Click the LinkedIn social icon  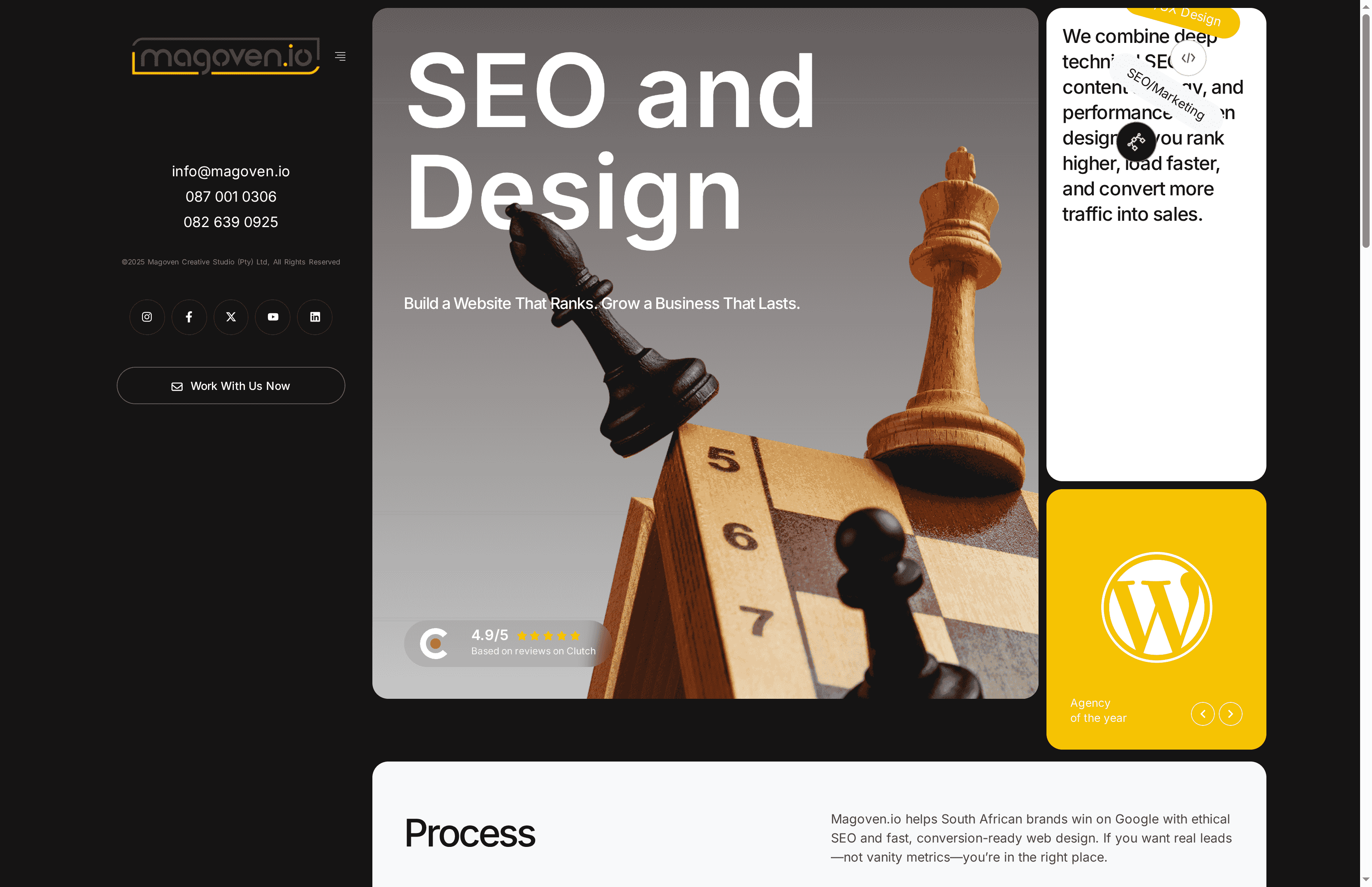click(x=315, y=317)
